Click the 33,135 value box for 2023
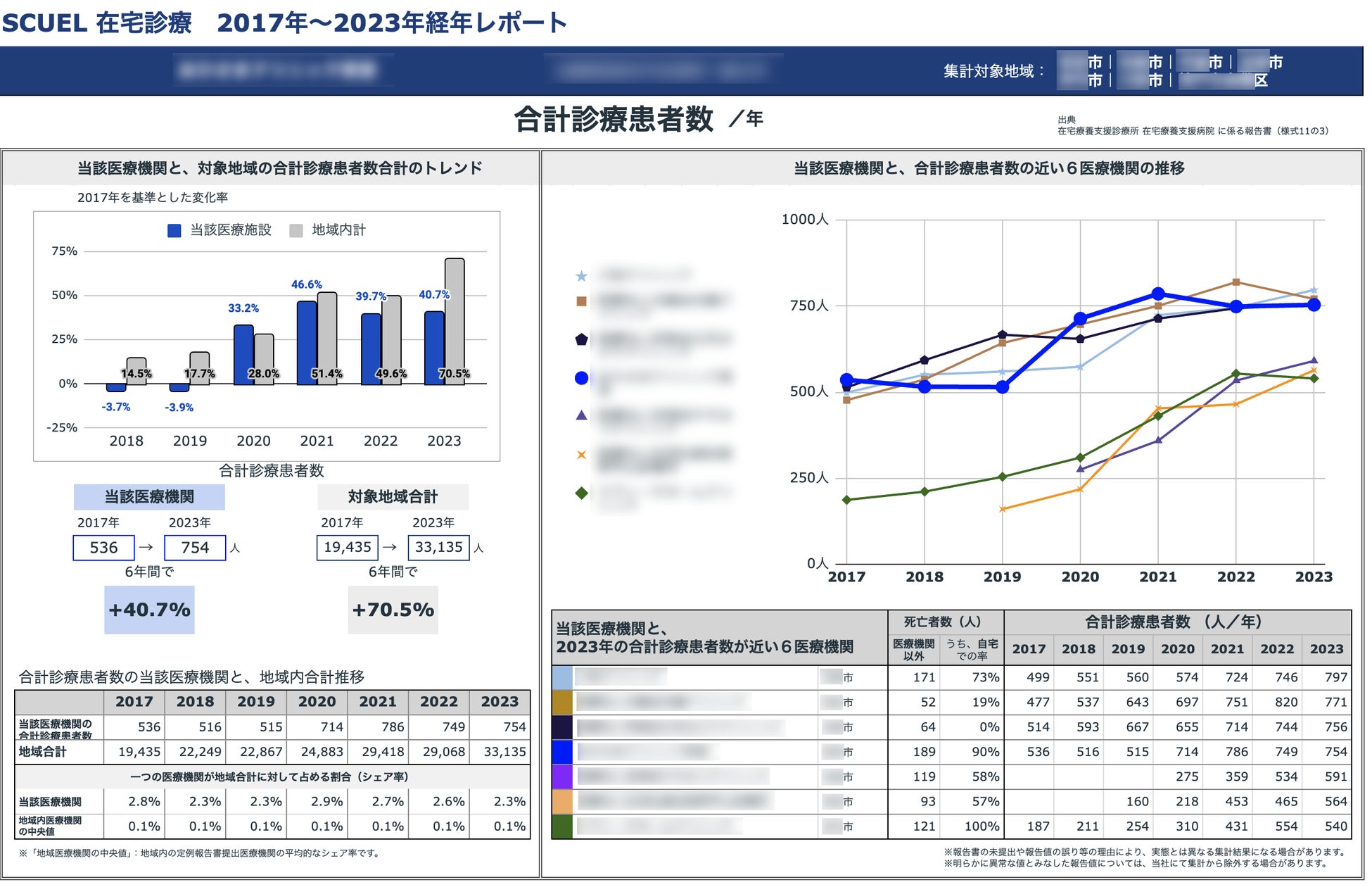This screenshot has width=1372, height=887. pos(438,547)
